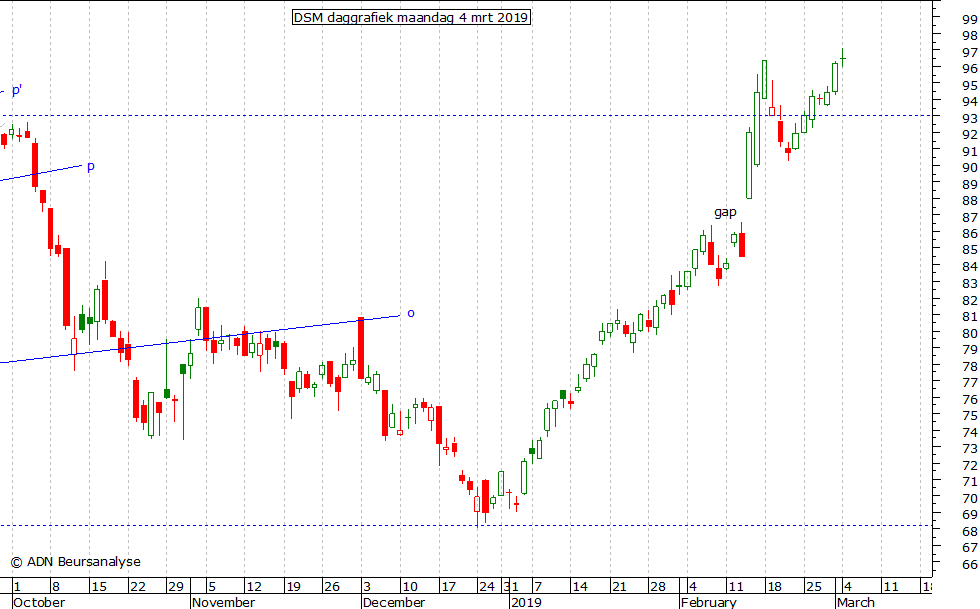Click the 99 price label on the axis
This screenshot has width=980, height=609.
[970, 19]
